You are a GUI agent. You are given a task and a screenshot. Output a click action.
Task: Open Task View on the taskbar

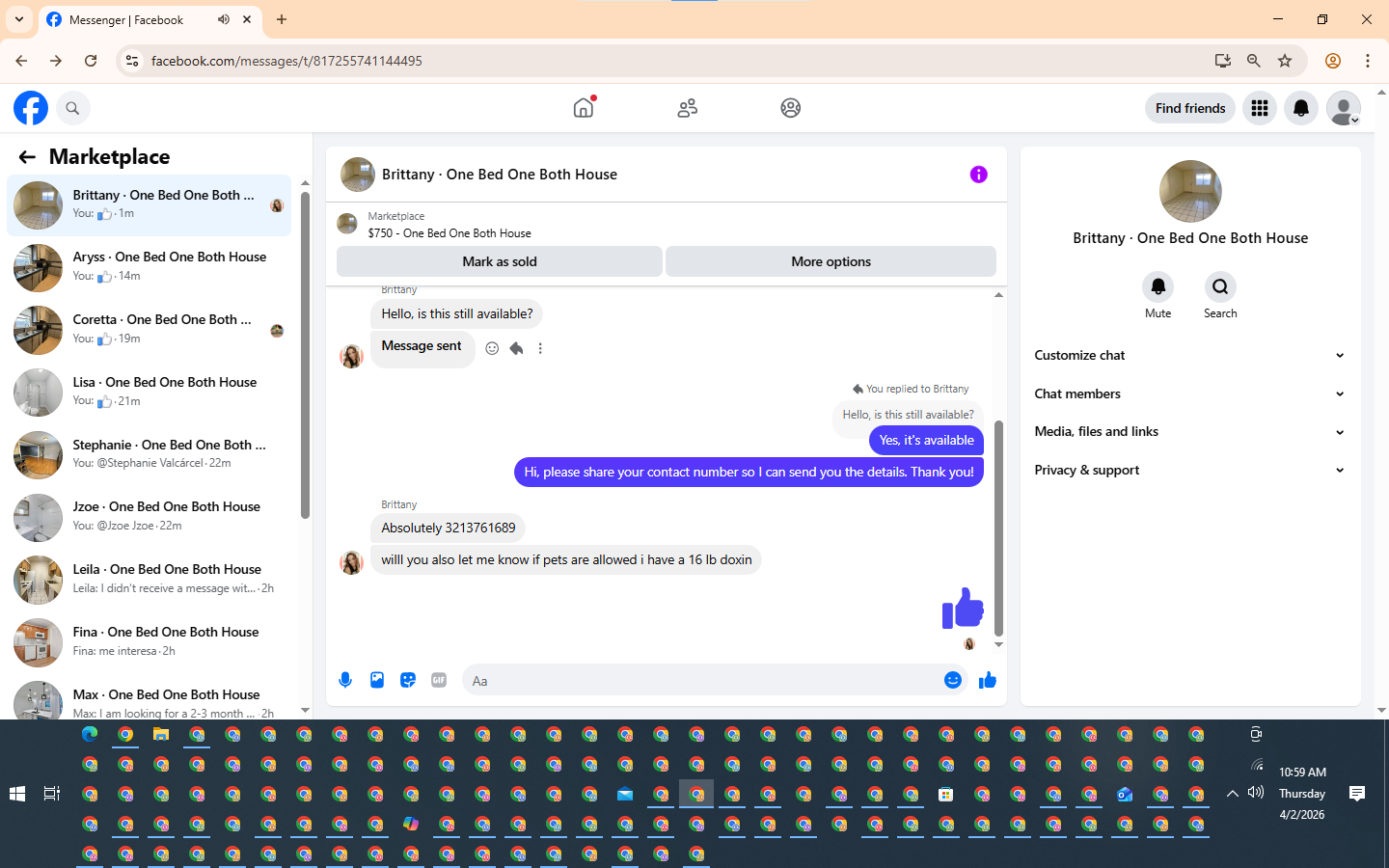click(x=52, y=794)
